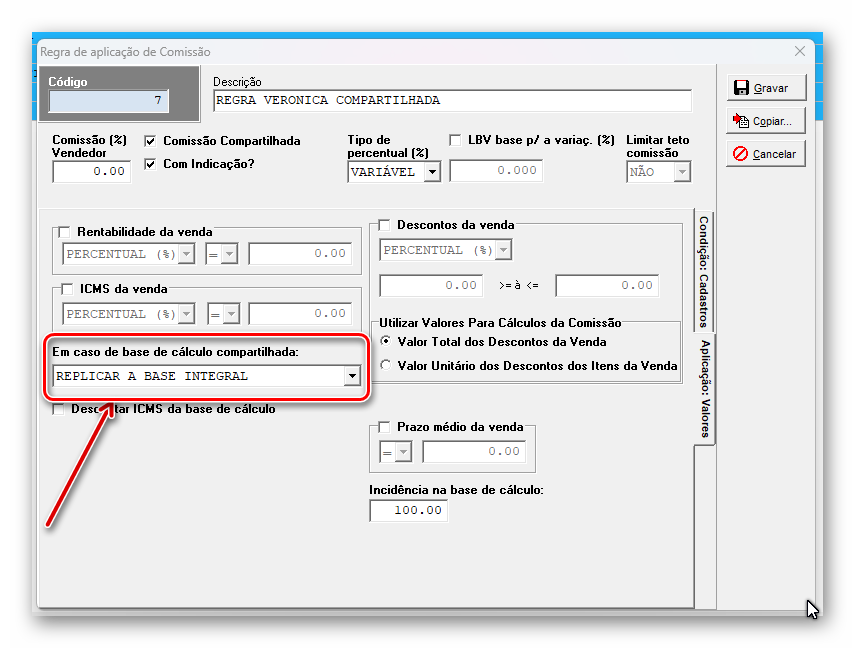Select Valor Total dos Descontos da Venda
This screenshot has height=648, width=855.
(x=386, y=342)
